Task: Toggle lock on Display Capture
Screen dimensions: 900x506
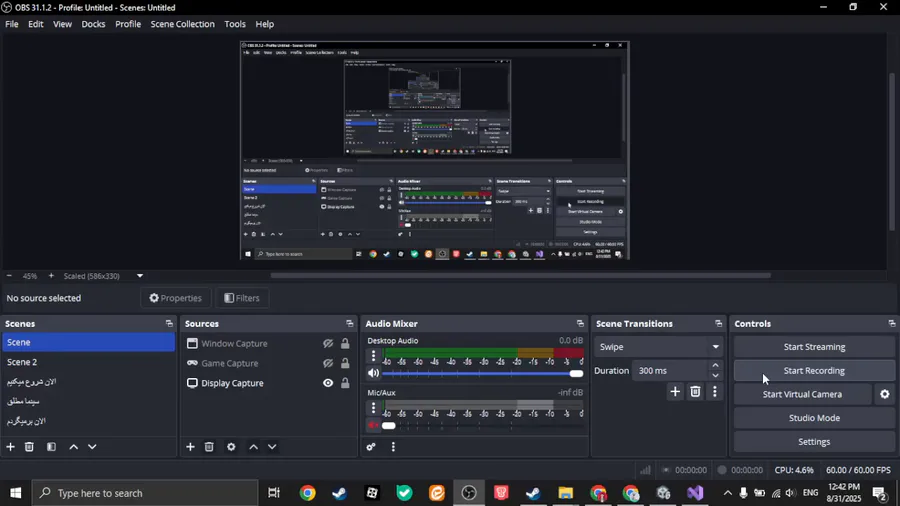Action: click(345, 383)
